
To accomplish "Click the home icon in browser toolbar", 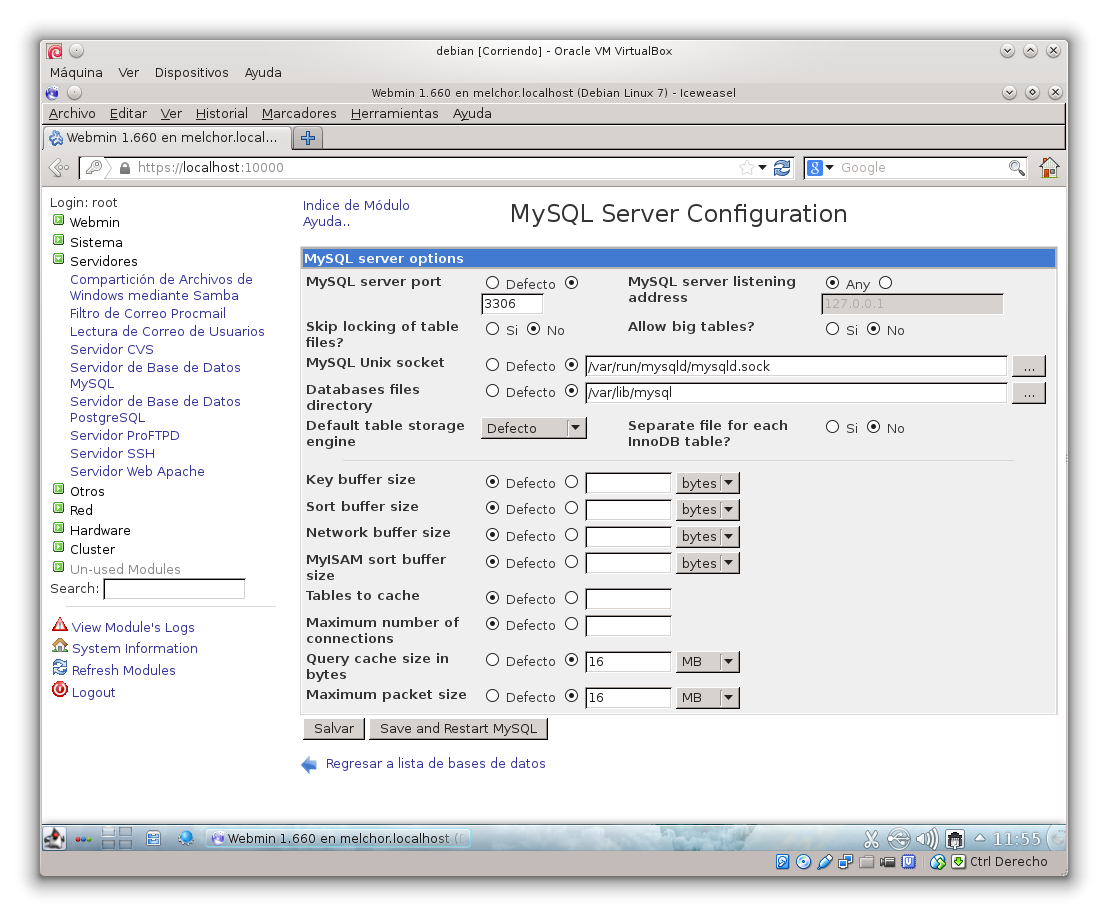I will point(1048,168).
